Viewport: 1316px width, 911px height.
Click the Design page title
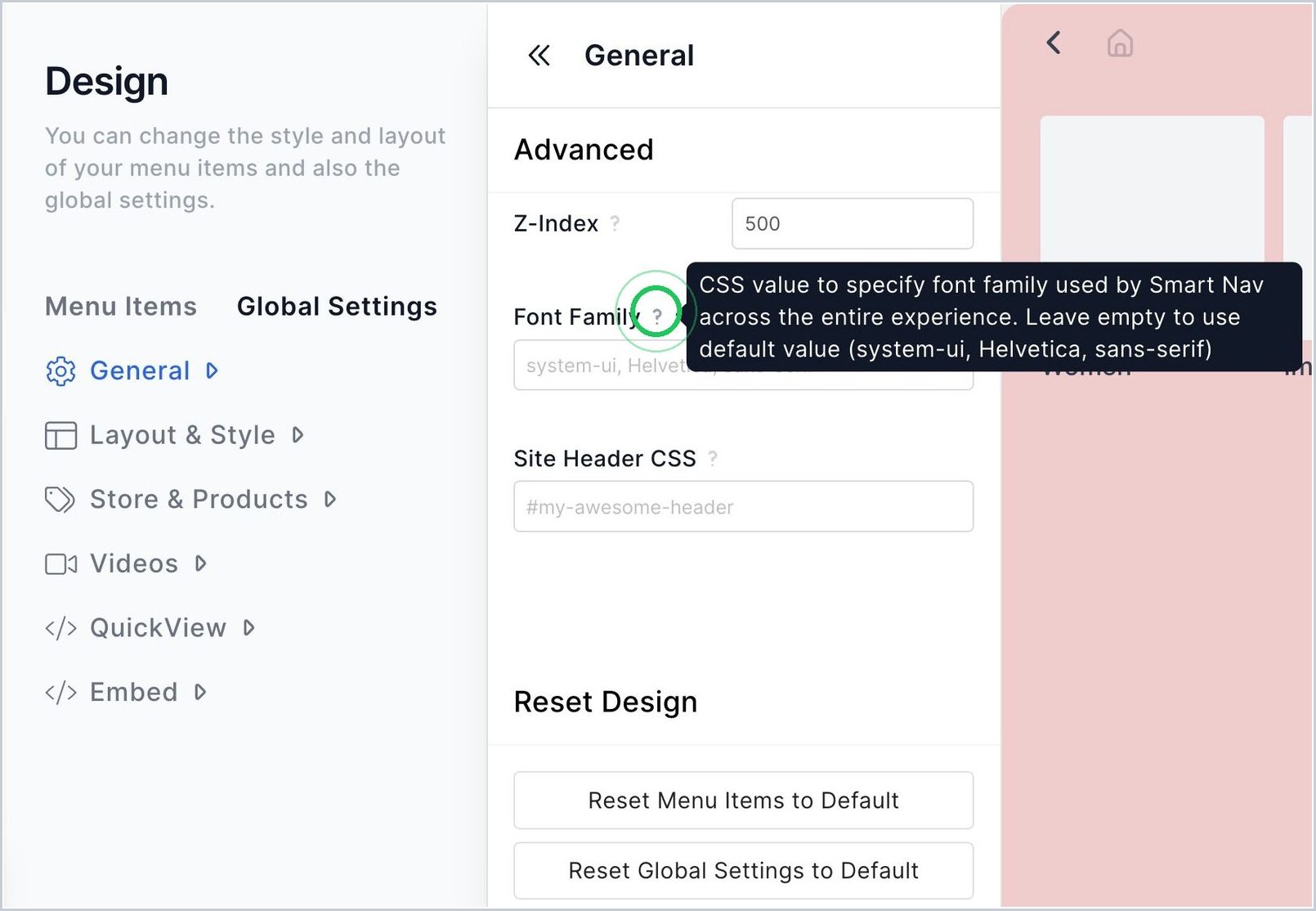(107, 82)
